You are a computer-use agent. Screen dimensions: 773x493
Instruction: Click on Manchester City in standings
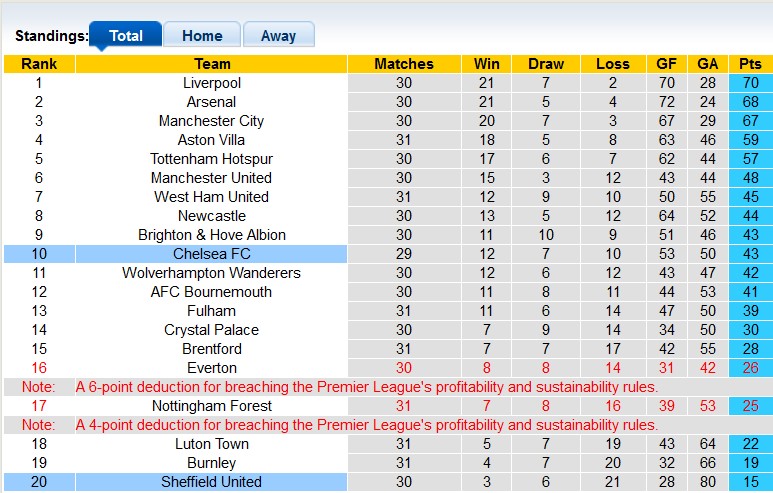(x=212, y=121)
